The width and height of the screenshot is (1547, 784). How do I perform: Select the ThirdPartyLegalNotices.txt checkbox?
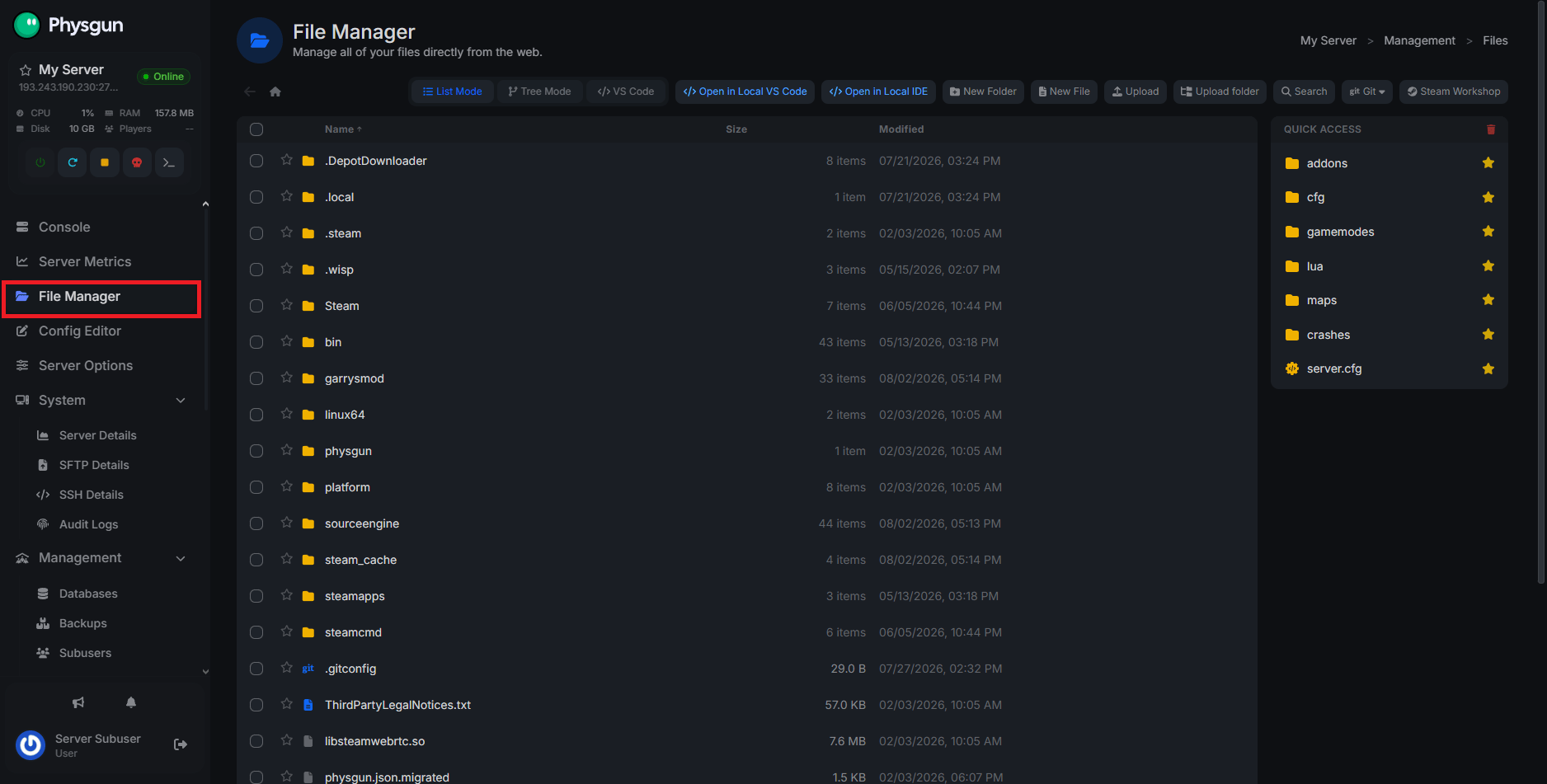[x=256, y=705]
